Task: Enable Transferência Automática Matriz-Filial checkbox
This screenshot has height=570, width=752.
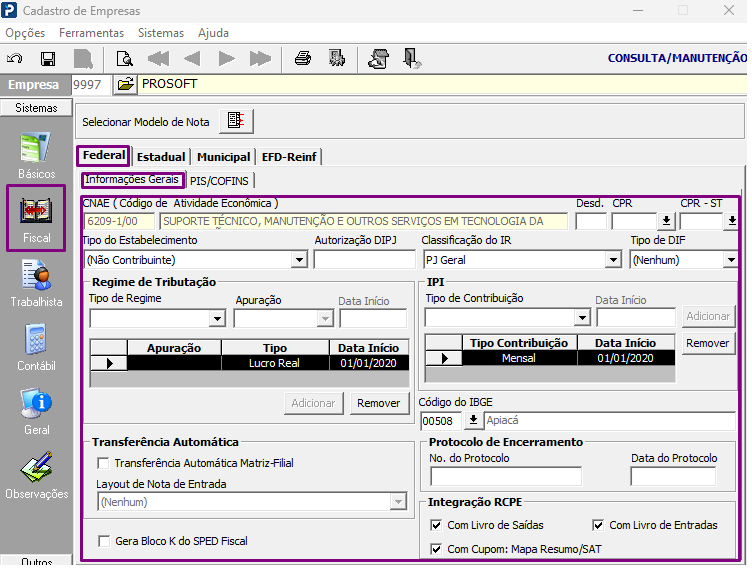Action: 103,463
